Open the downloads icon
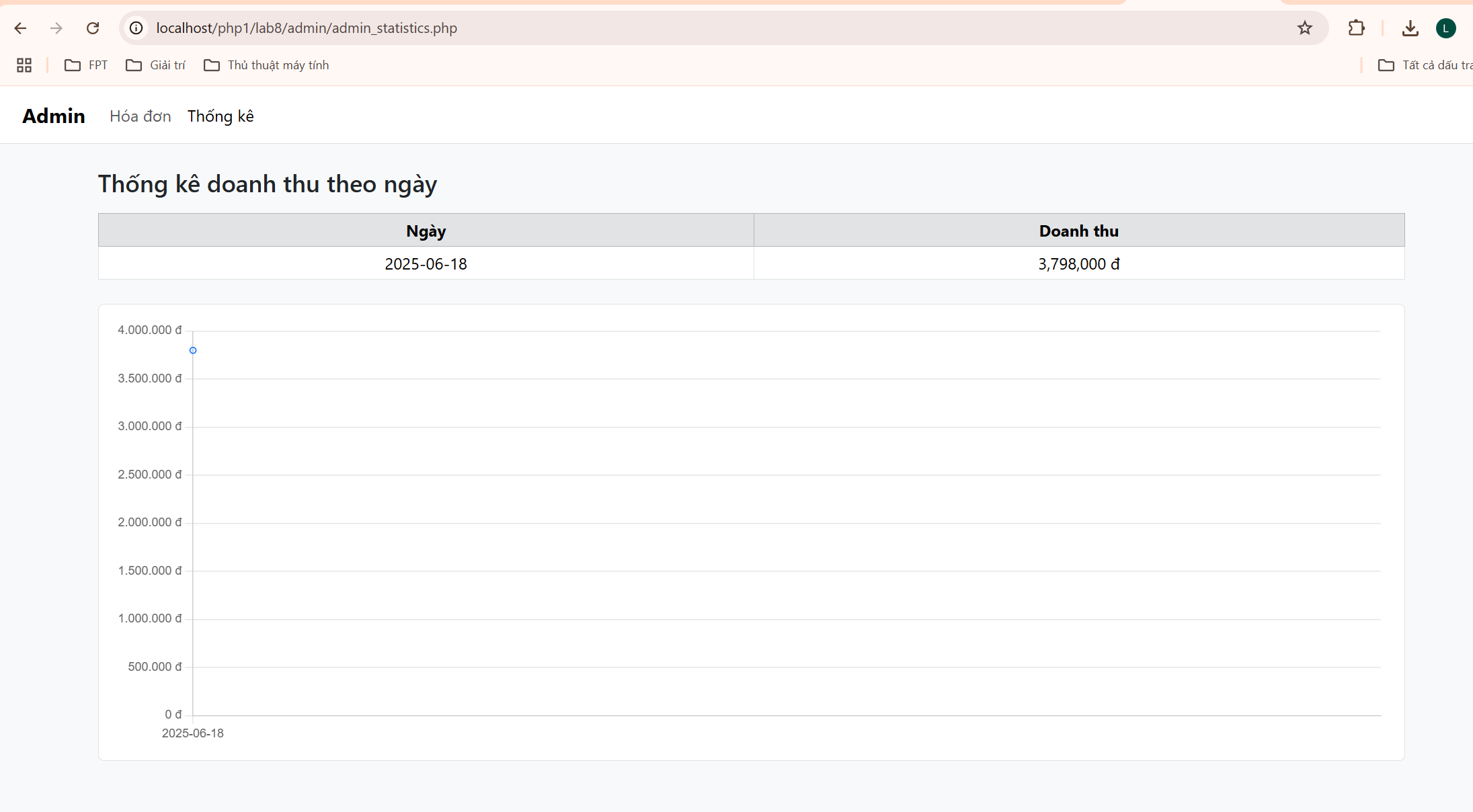1473x812 pixels. click(1410, 28)
